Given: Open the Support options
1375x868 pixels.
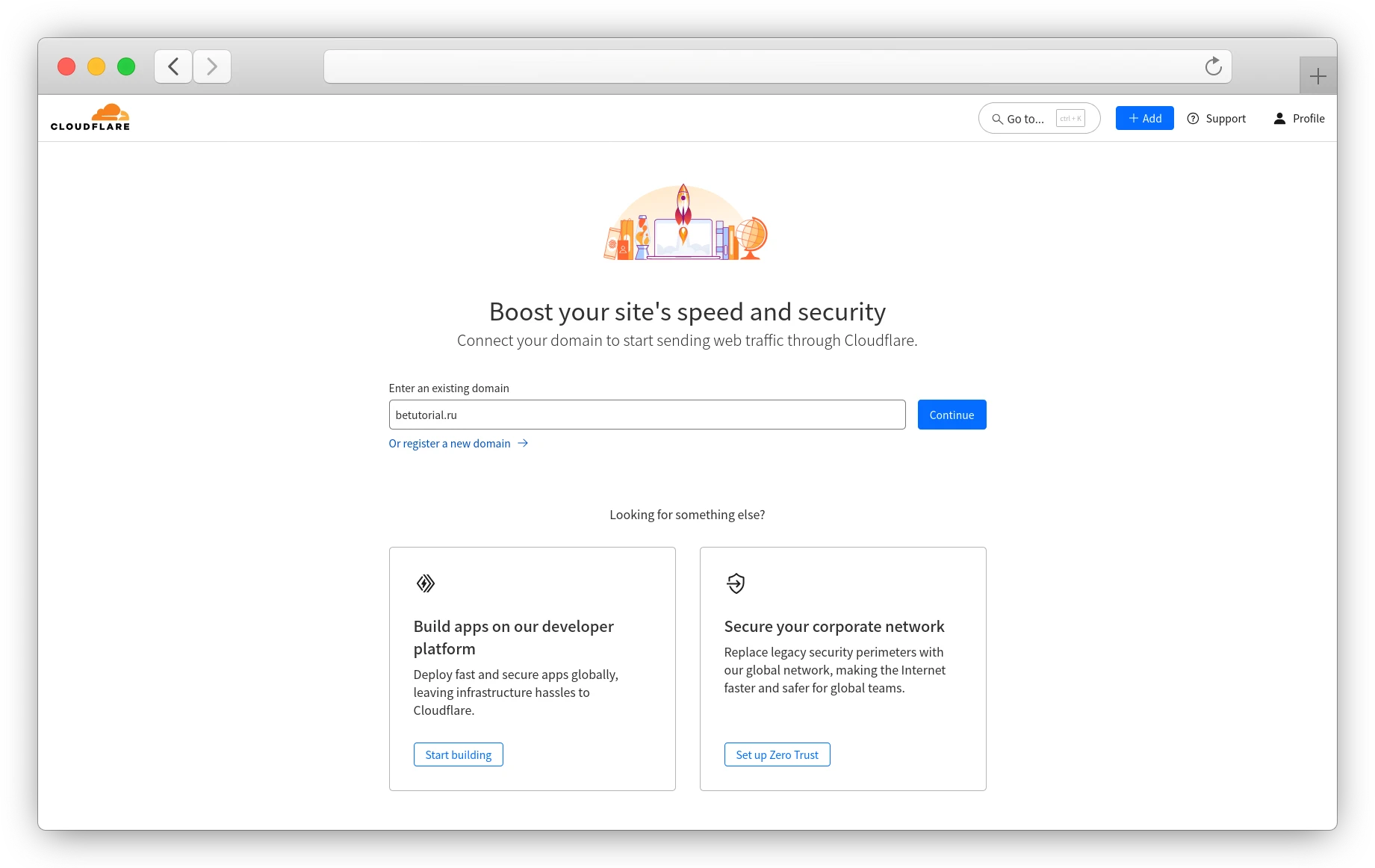Looking at the screenshot, I should point(1216,118).
